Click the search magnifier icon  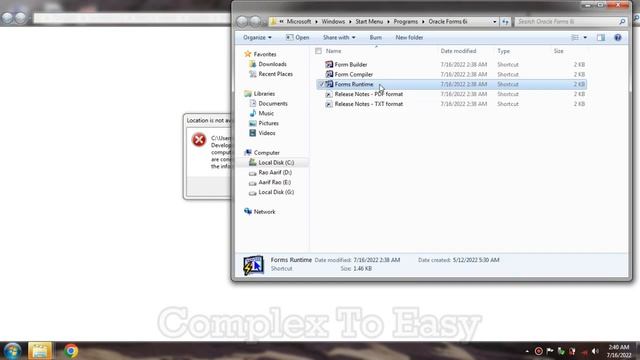coord(622,22)
